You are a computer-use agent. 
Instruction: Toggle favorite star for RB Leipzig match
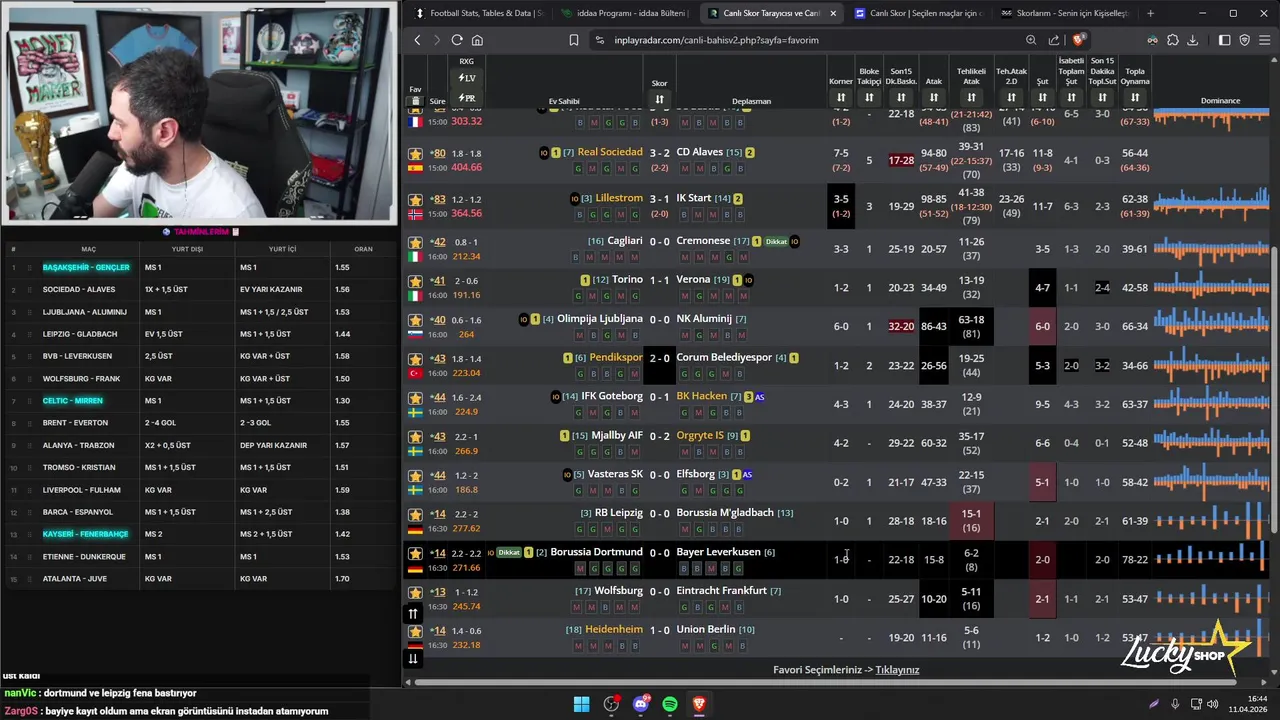coord(415,515)
